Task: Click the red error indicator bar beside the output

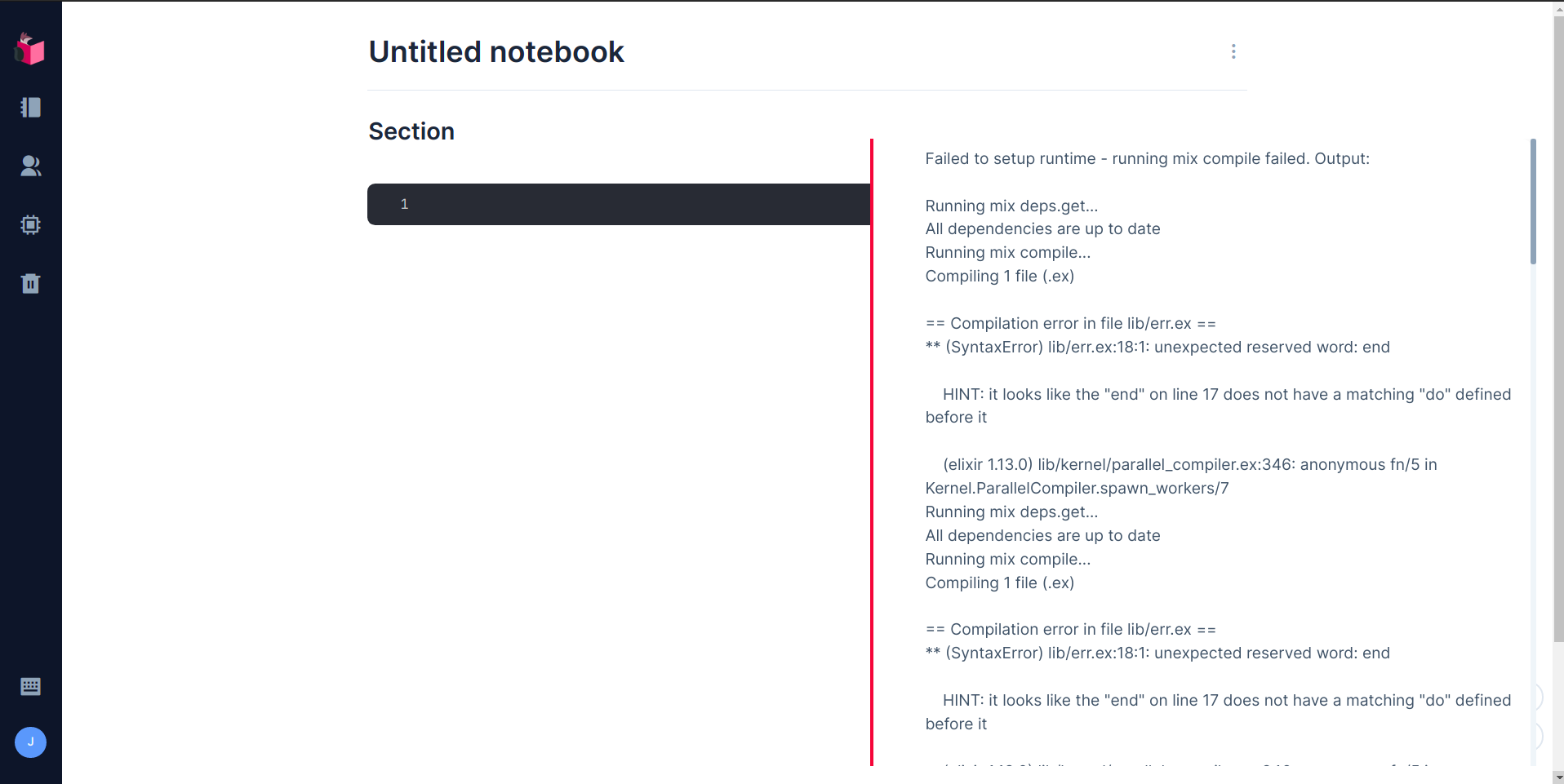Action: [871, 449]
